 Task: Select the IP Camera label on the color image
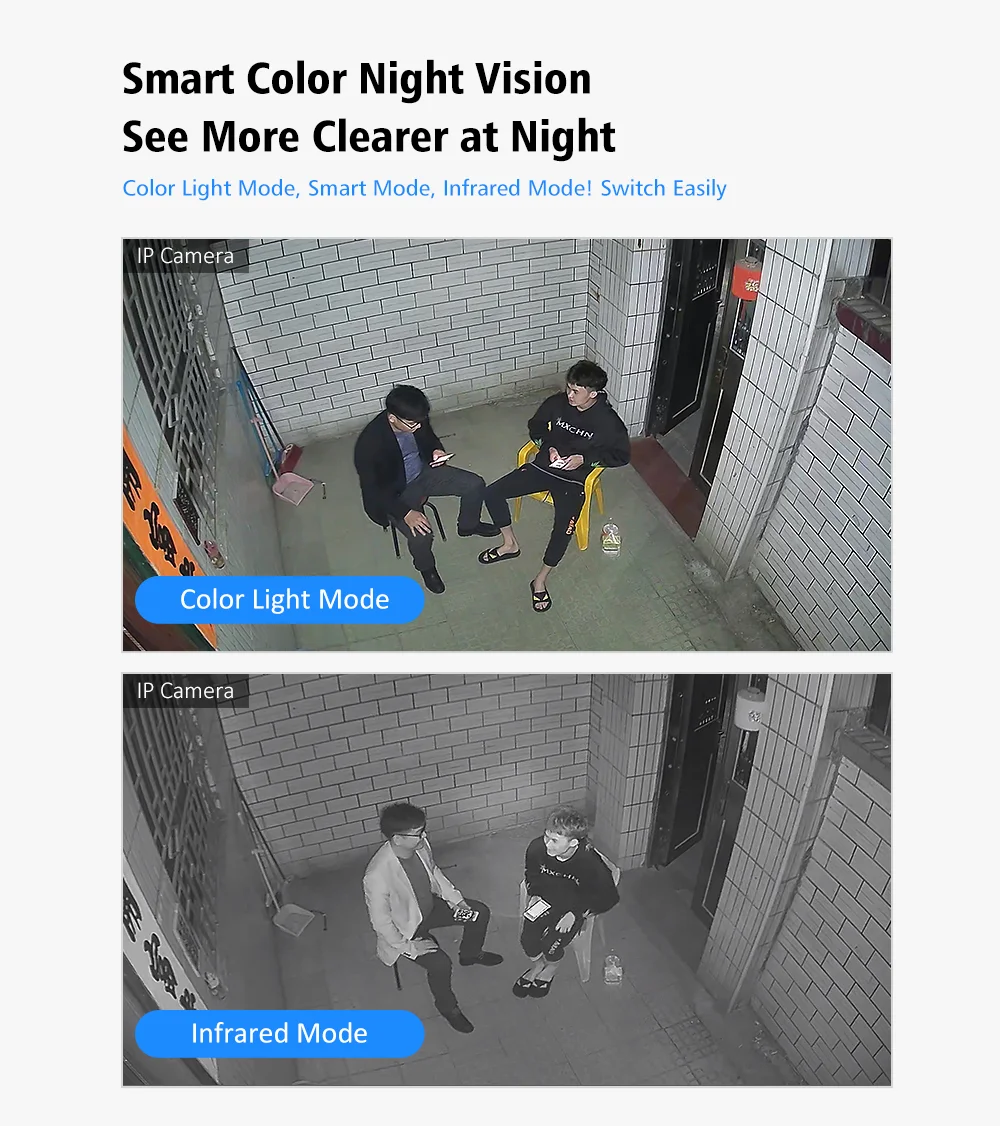coord(185,256)
